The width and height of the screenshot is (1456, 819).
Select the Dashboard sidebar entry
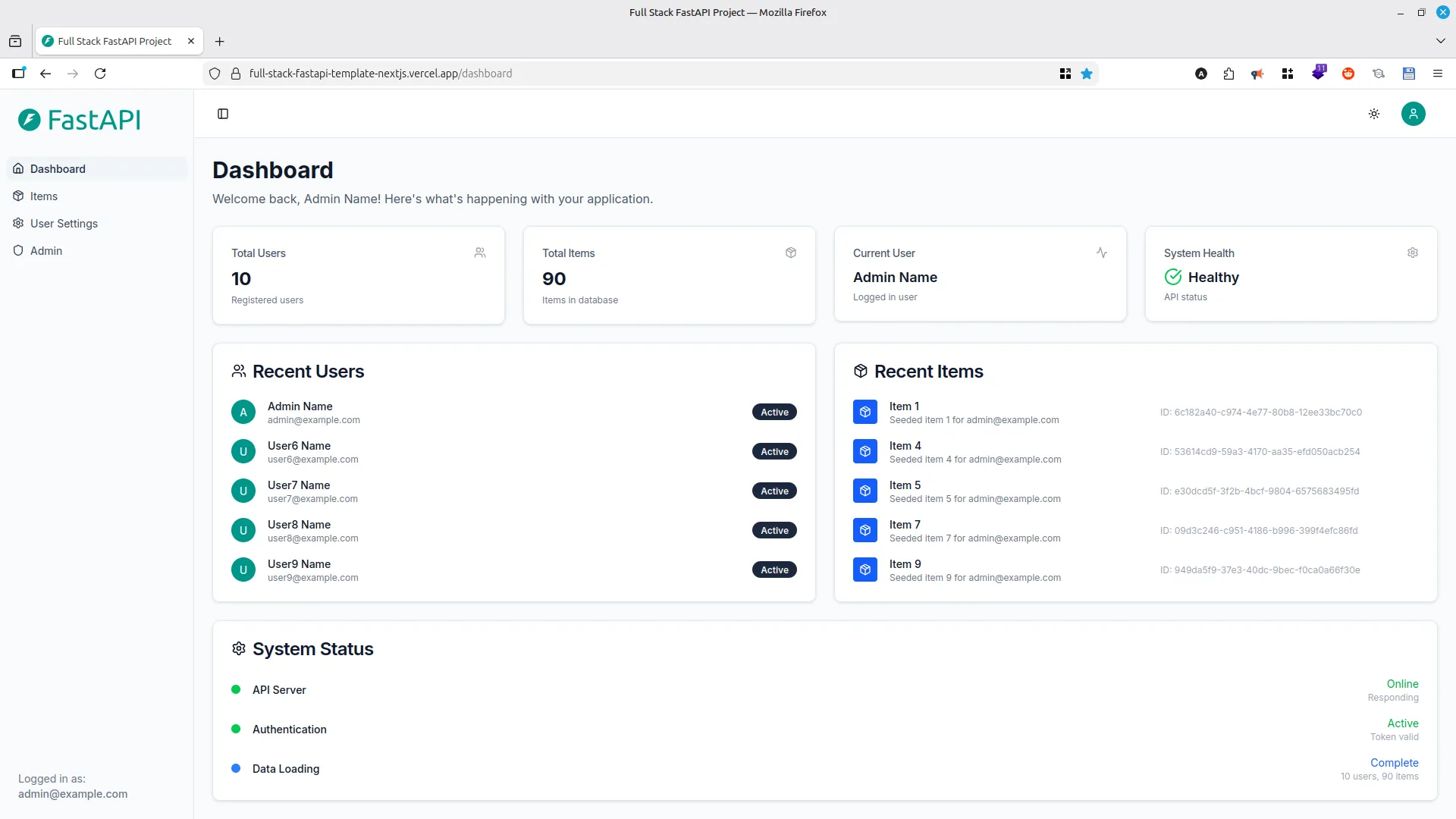[x=56, y=168]
